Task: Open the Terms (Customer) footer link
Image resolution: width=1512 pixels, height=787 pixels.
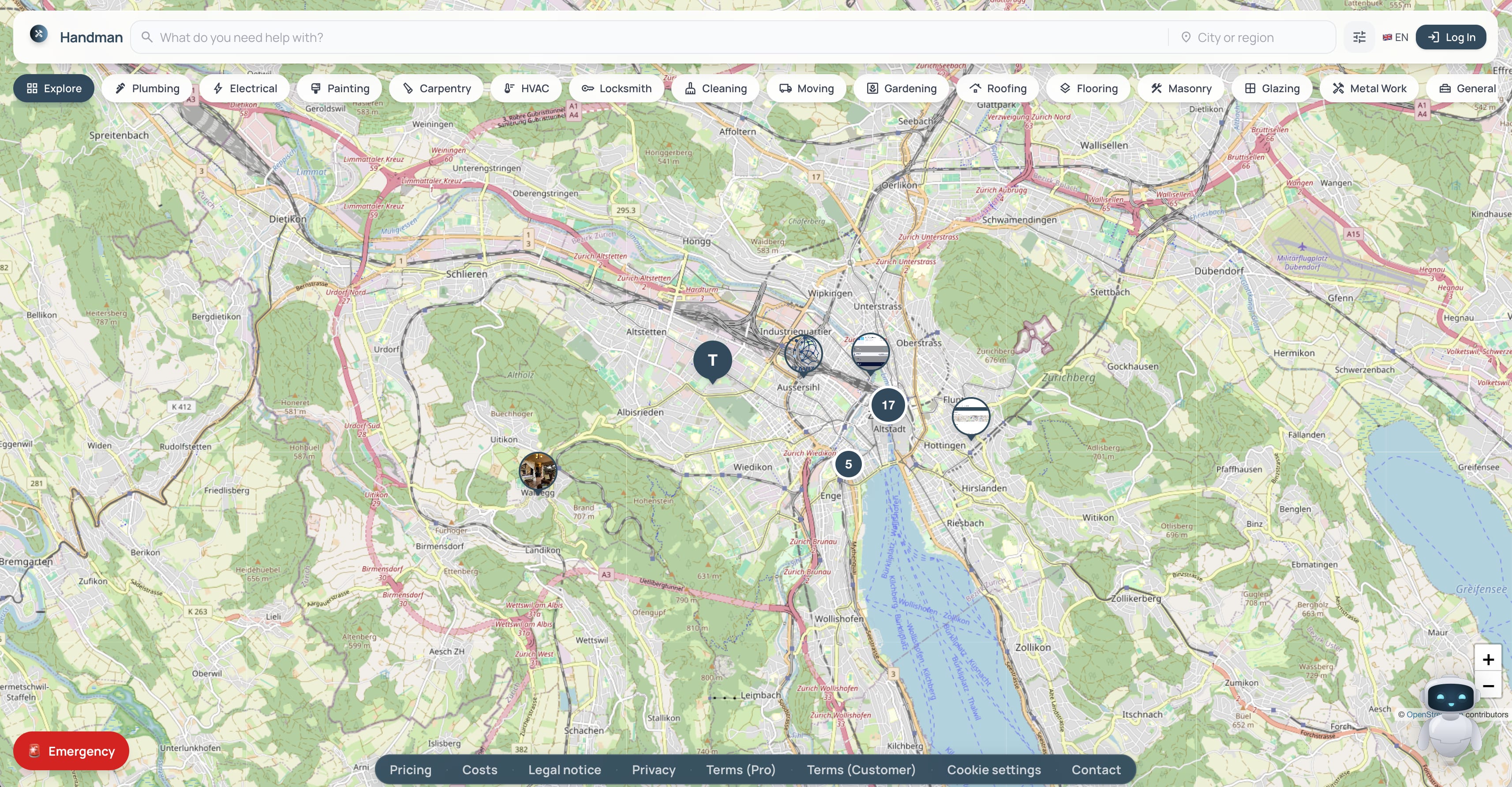Action: [x=861, y=769]
